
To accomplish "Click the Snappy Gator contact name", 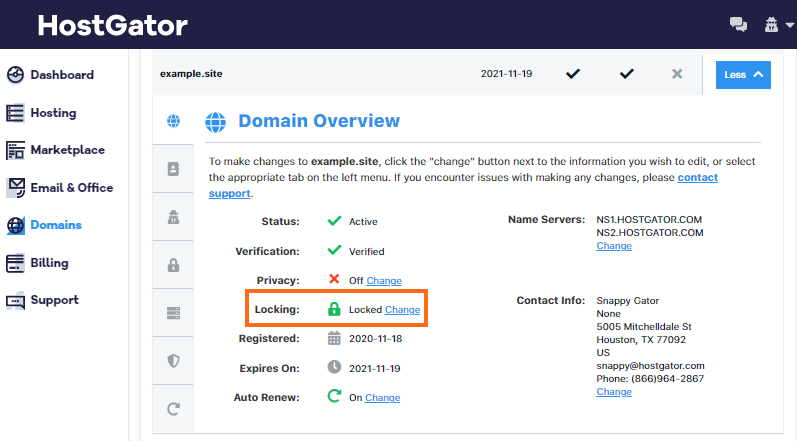I will pos(628,301).
